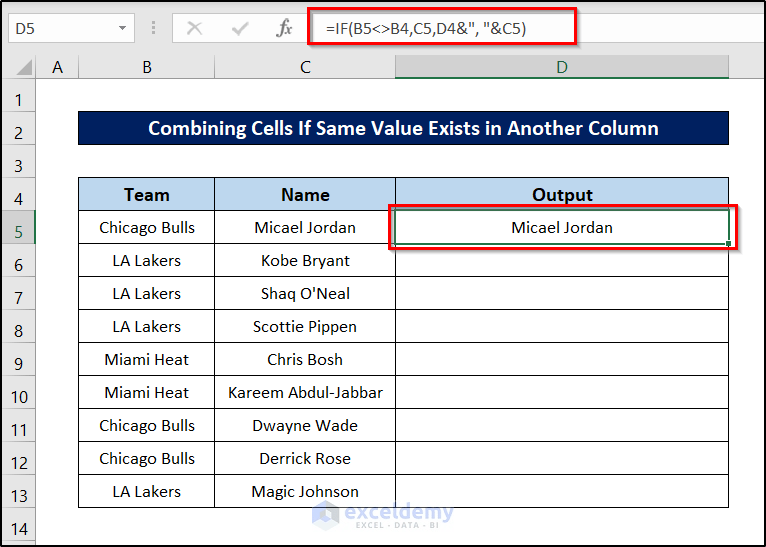This screenshot has width=766, height=547.
Task: Select the 'LA Lakers' cell in row 6
Action: coord(147,260)
